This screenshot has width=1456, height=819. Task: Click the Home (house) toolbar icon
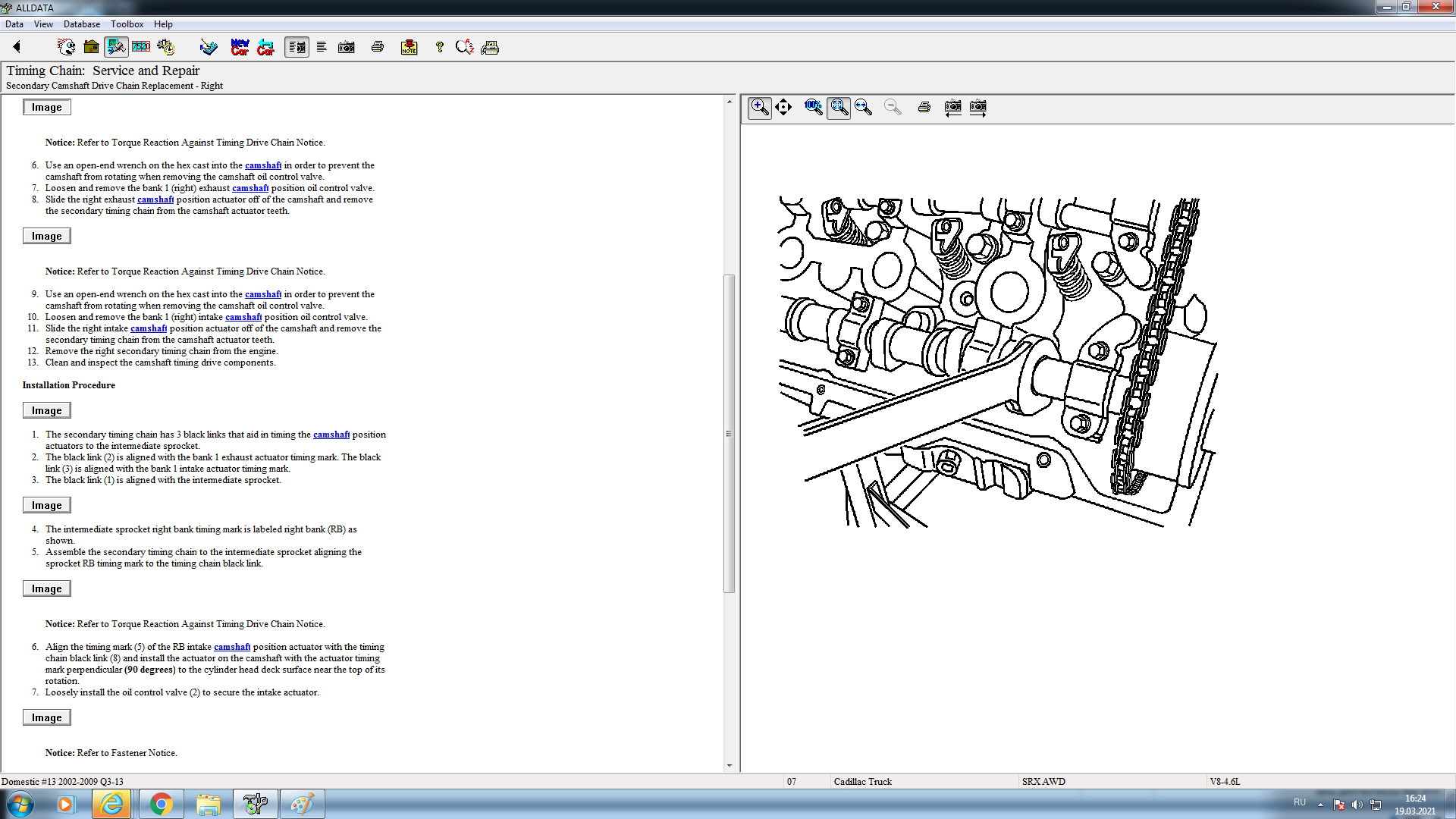click(x=91, y=47)
